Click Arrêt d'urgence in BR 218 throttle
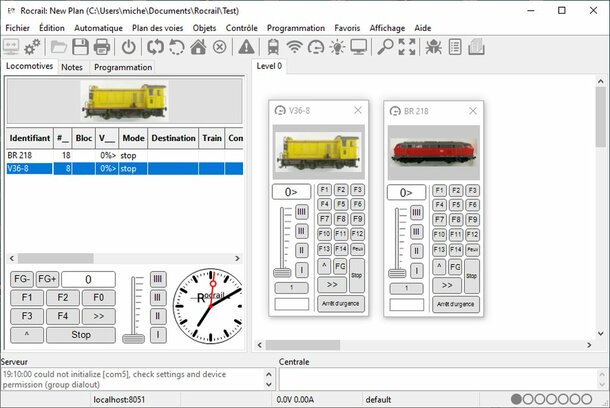Viewport: 610px width, 408px height. (x=456, y=304)
